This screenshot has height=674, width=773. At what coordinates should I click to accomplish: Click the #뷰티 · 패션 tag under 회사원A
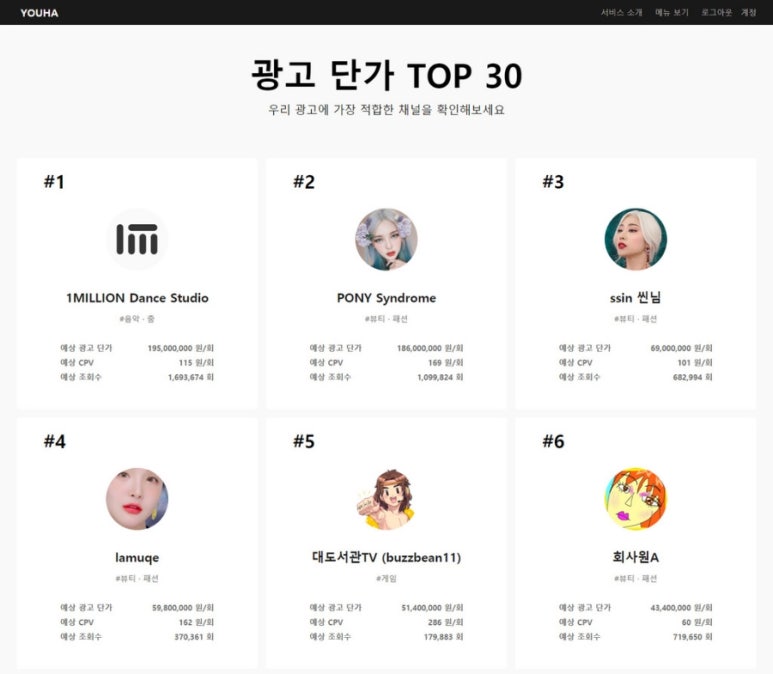(635, 578)
